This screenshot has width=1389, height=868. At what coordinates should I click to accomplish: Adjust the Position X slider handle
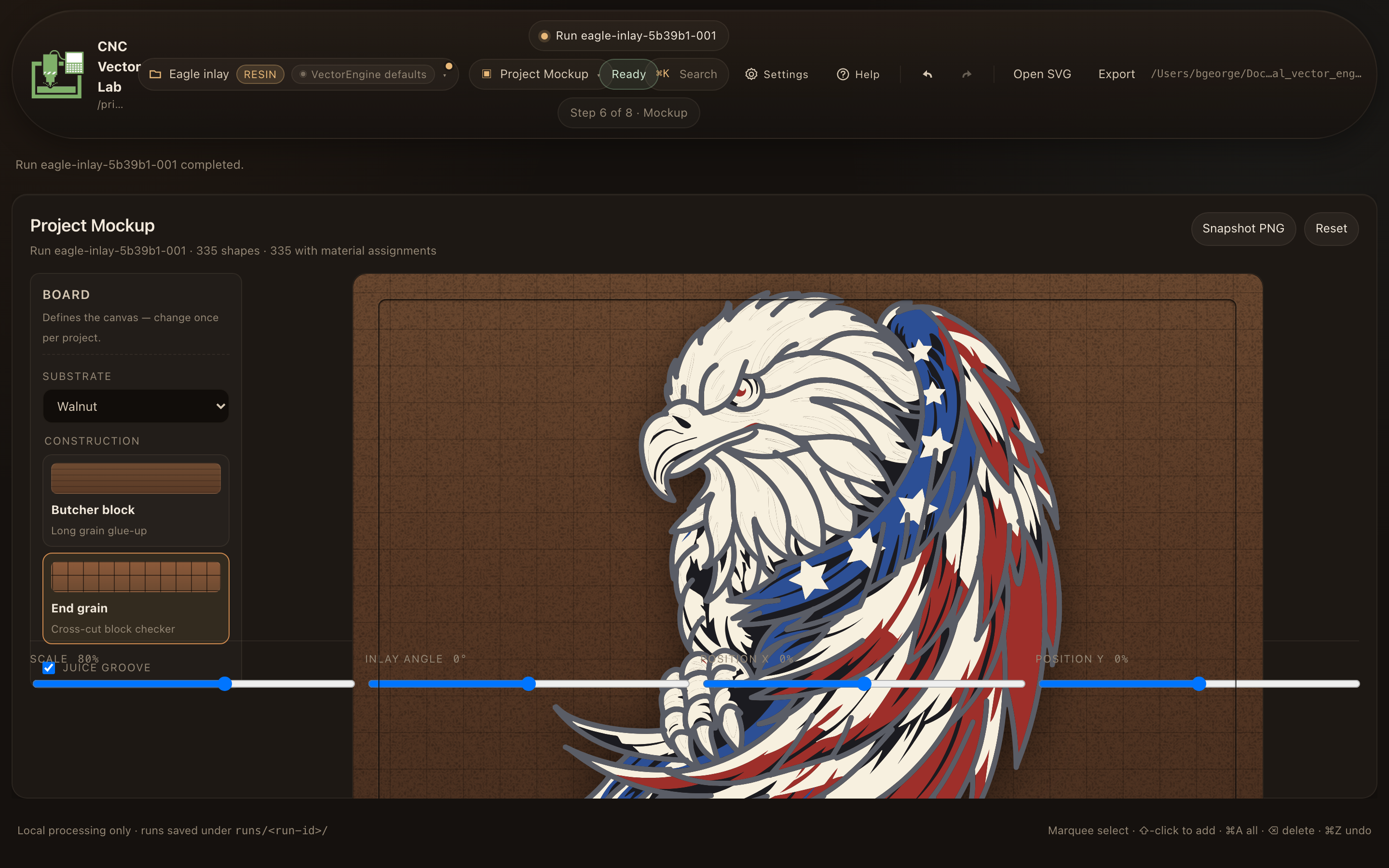[864, 684]
